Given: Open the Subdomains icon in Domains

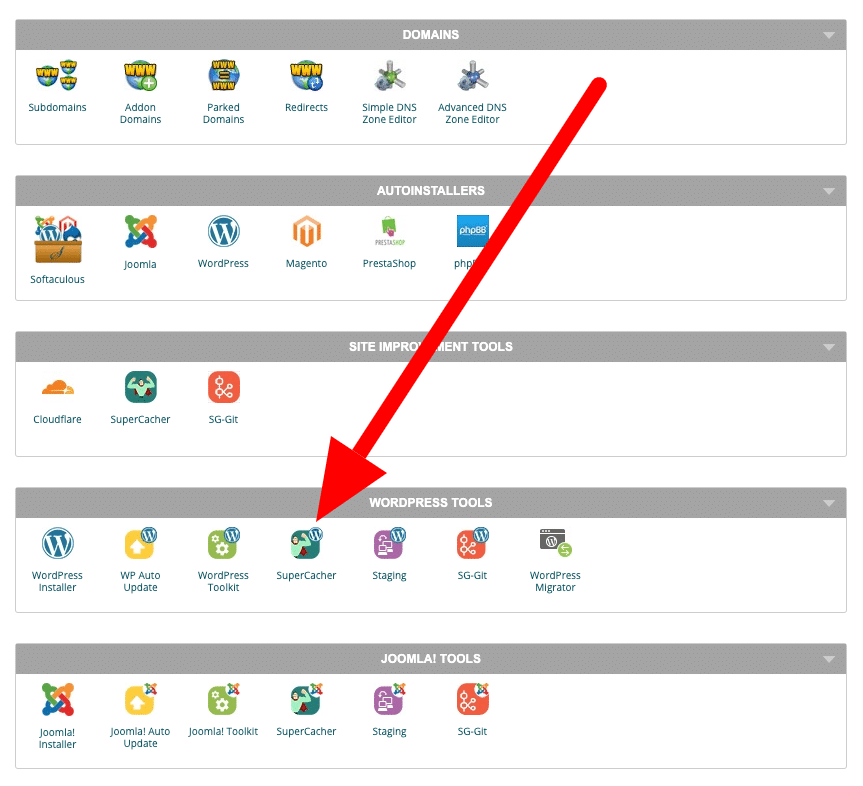Looking at the screenshot, I should click(57, 76).
